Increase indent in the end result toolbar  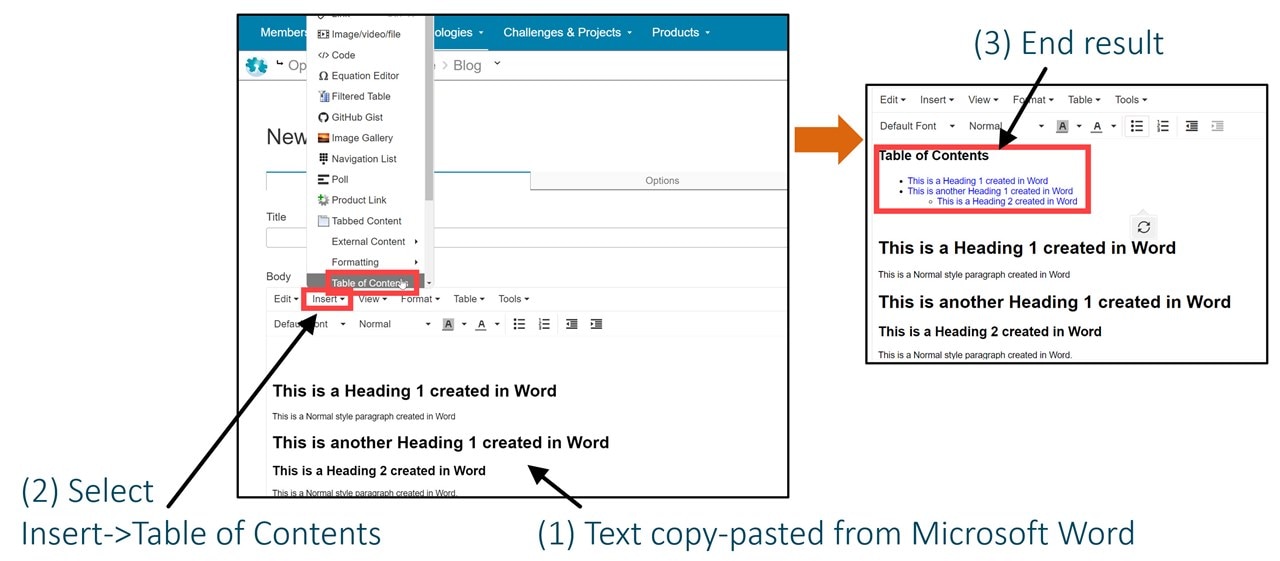[1217, 126]
